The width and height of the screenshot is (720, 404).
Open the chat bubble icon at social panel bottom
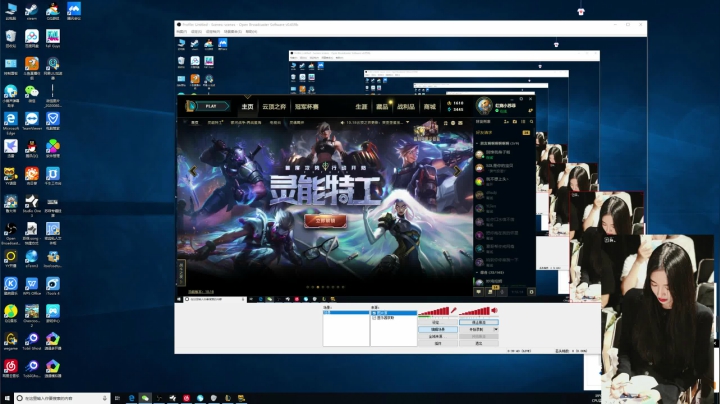(478, 292)
